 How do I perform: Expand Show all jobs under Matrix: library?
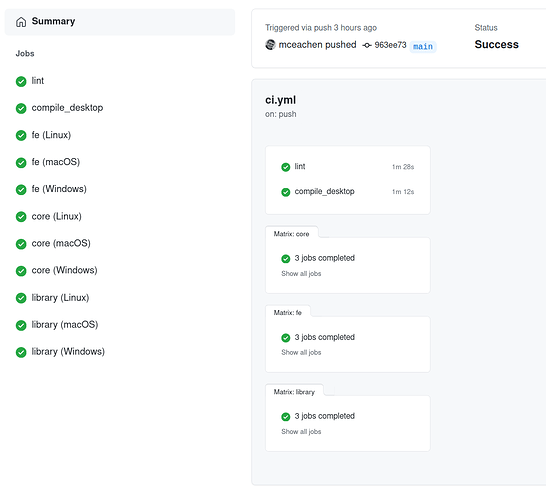tap(301, 431)
